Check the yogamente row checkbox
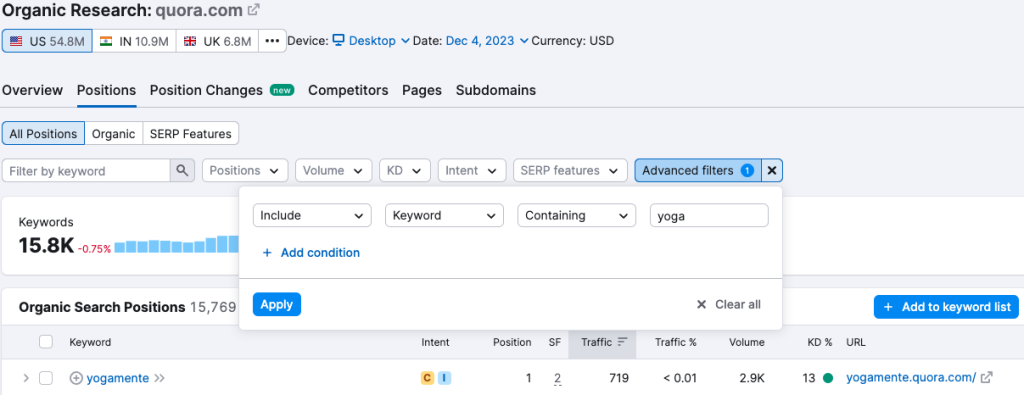This screenshot has width=1024, height=395. 46,378
